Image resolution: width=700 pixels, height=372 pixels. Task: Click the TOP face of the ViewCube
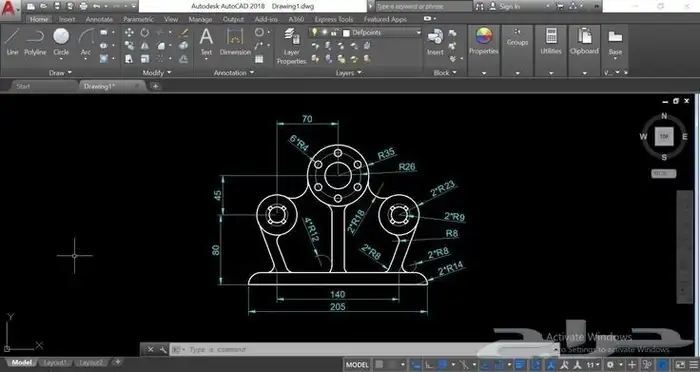point(664,137)
